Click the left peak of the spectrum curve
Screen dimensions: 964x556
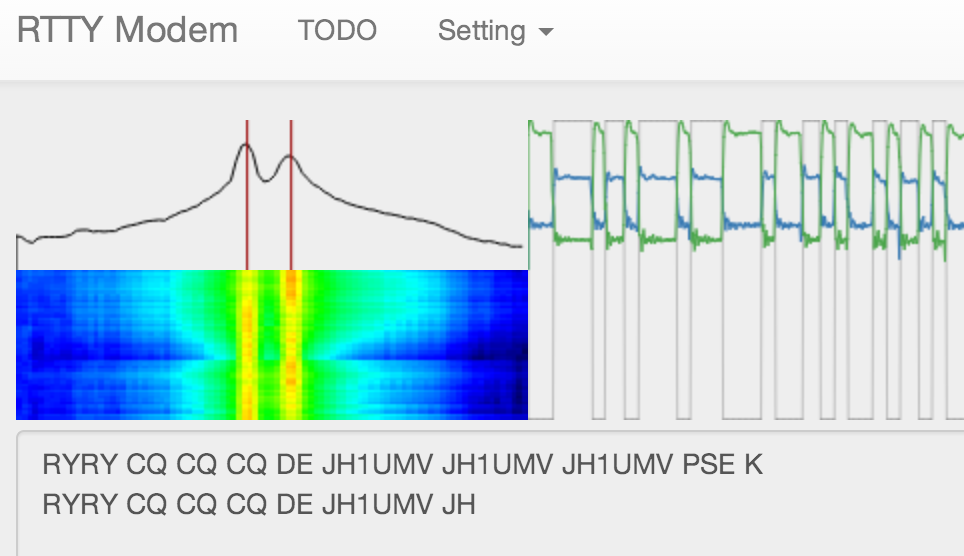click(246, 145)
